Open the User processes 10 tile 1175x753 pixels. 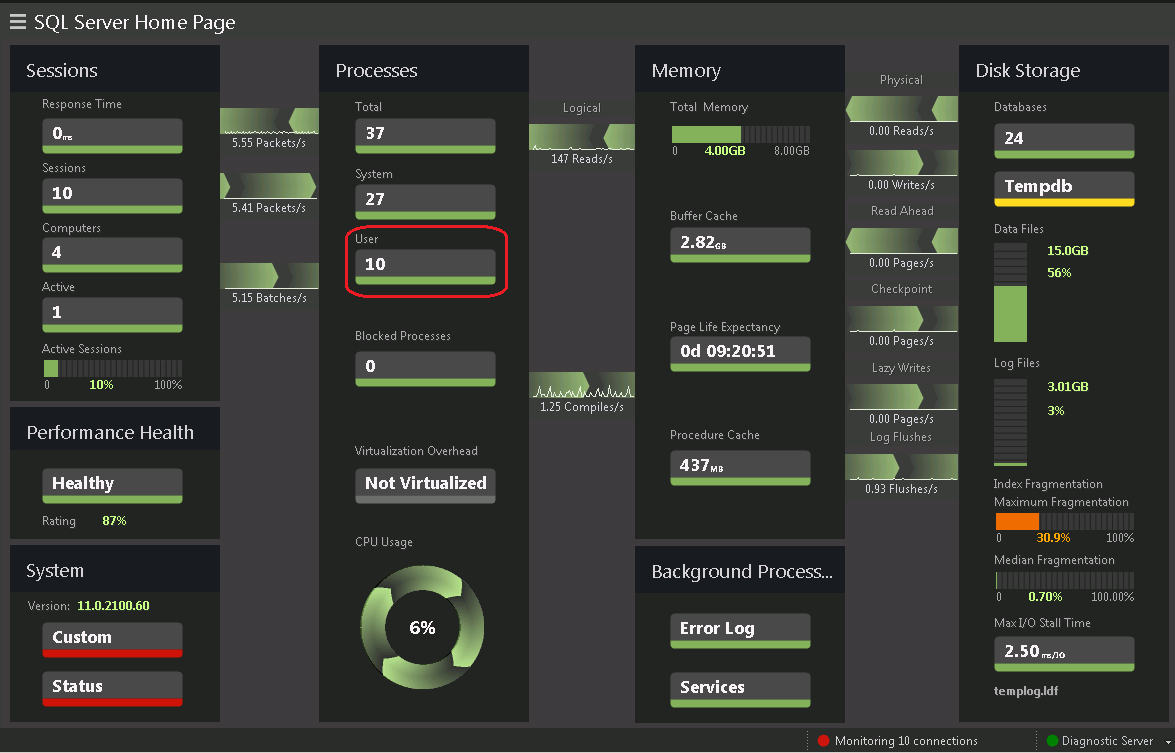coord(425,267)
